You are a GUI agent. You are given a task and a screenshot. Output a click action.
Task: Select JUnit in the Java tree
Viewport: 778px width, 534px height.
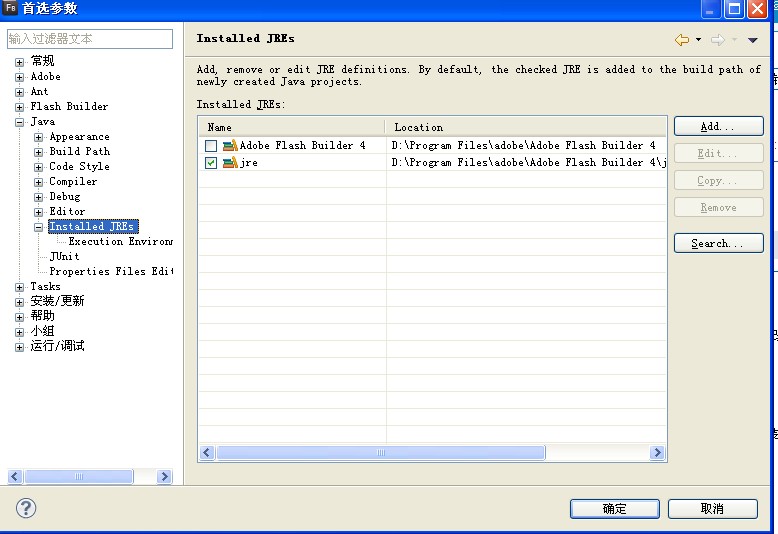(x=65, y=256)
